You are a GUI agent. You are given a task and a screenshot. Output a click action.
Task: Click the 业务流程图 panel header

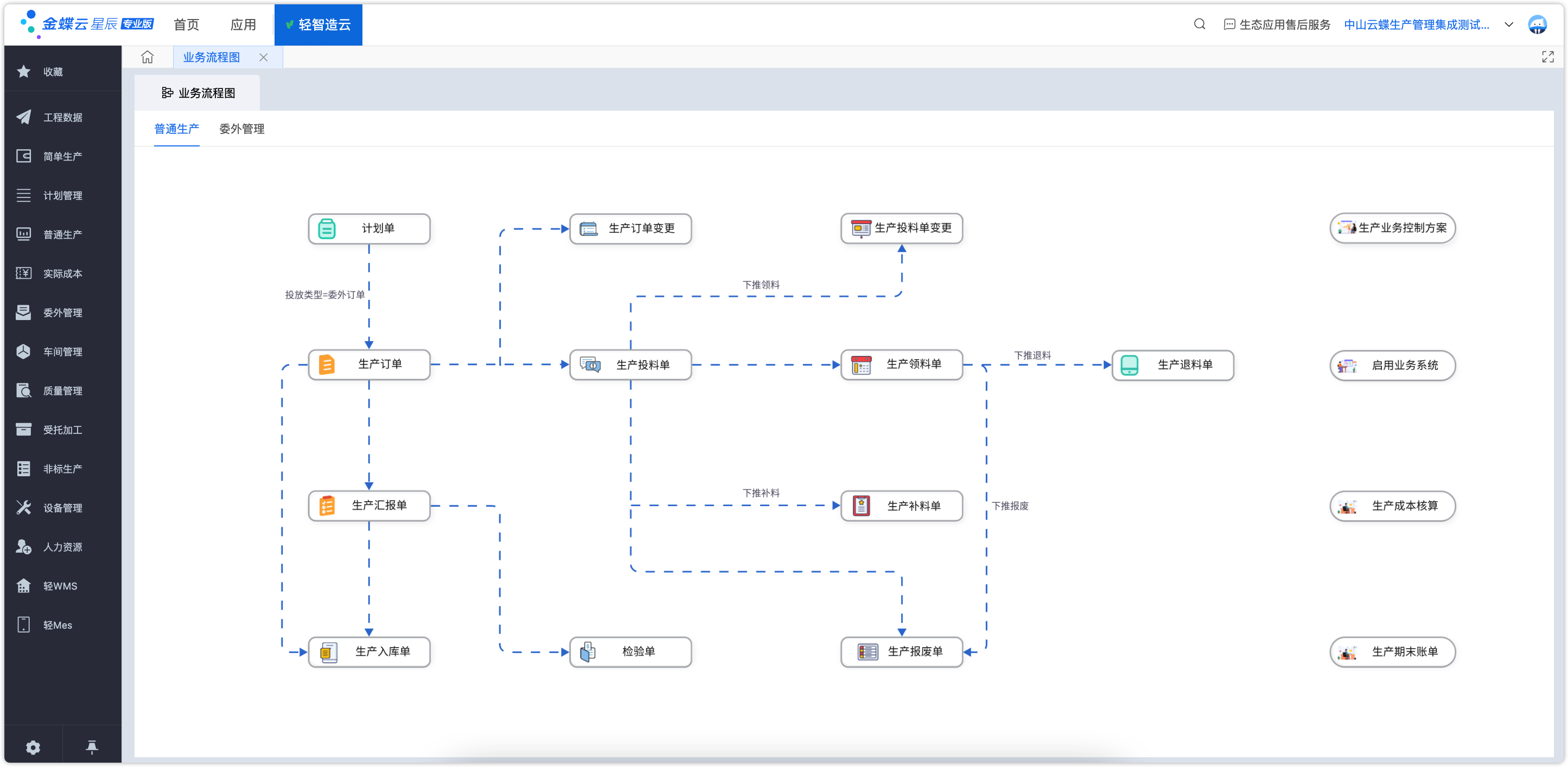197,93
